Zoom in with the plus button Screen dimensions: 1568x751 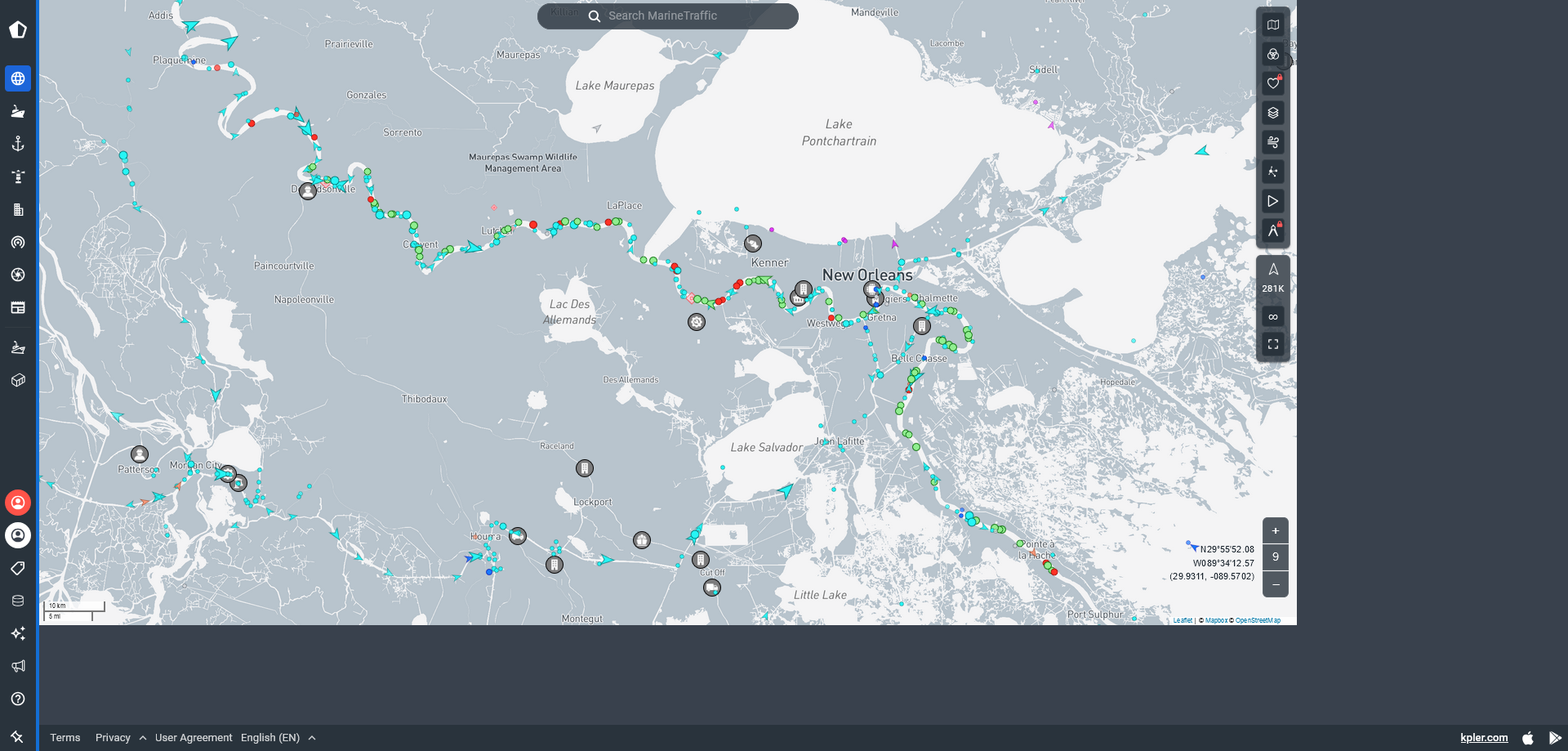click(x=1276, y=530)
